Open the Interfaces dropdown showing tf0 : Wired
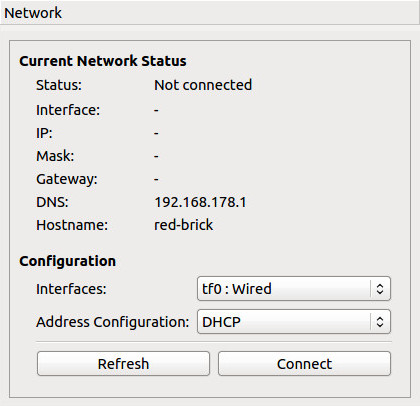 294,289
